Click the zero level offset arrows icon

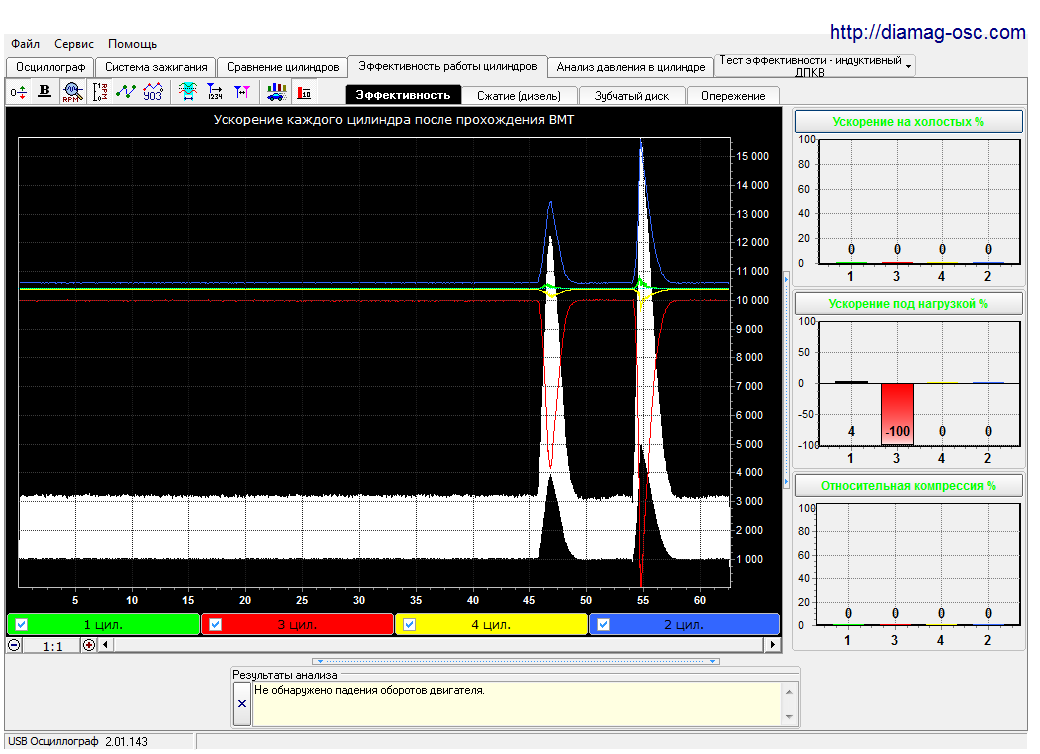click(x=19, y=92)
